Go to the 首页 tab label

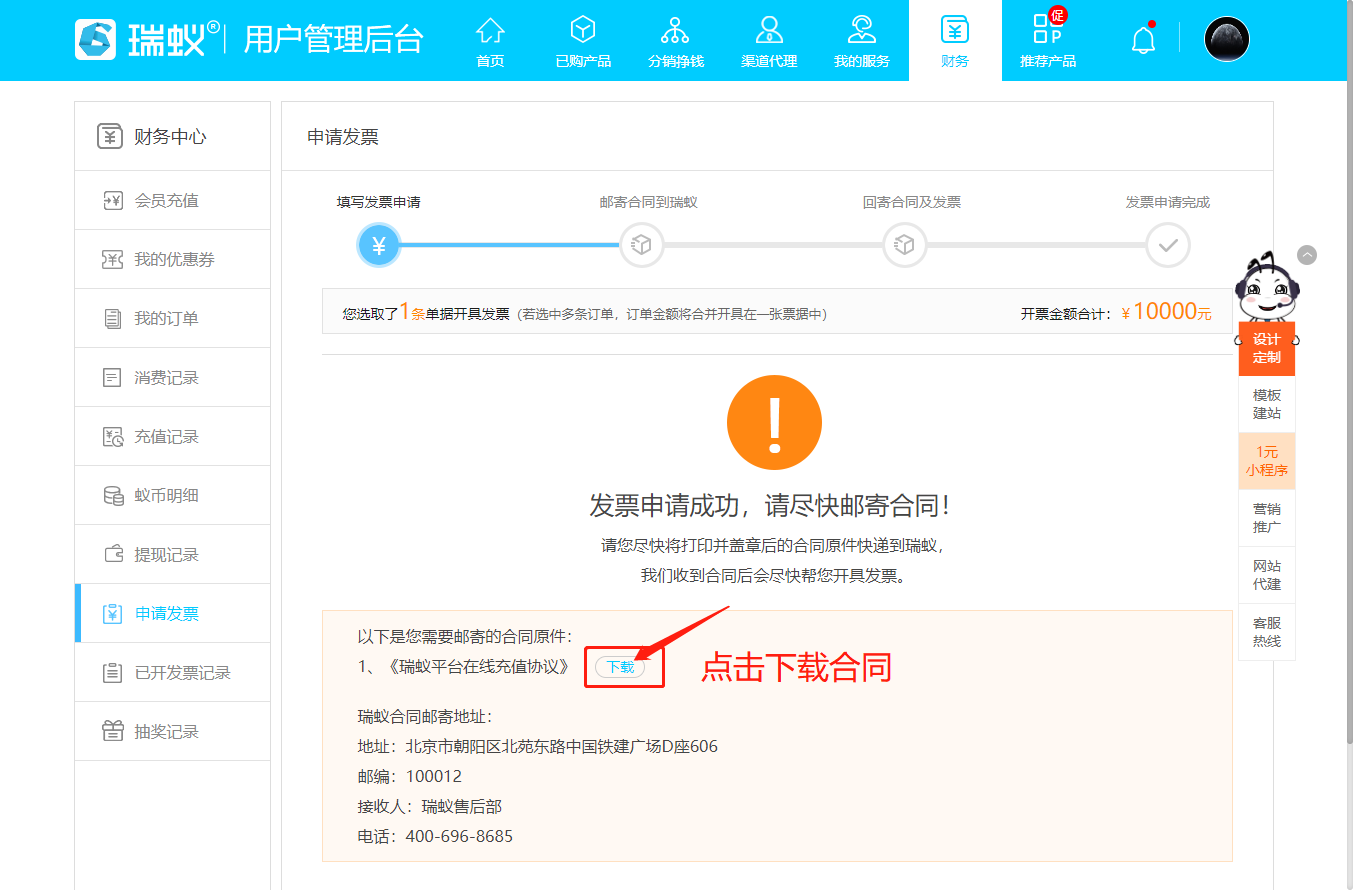[x=490, y=61]
